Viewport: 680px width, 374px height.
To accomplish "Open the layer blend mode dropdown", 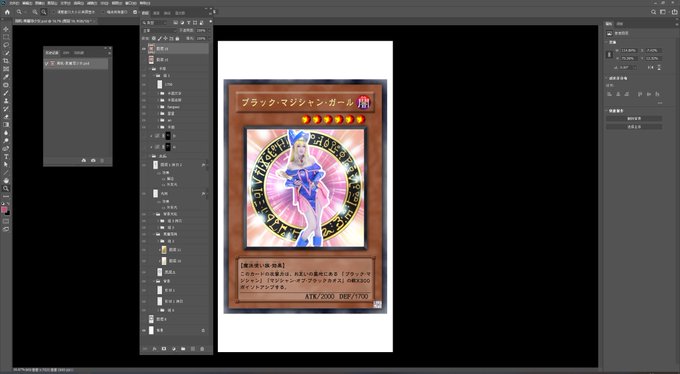I will coord(160,31).
